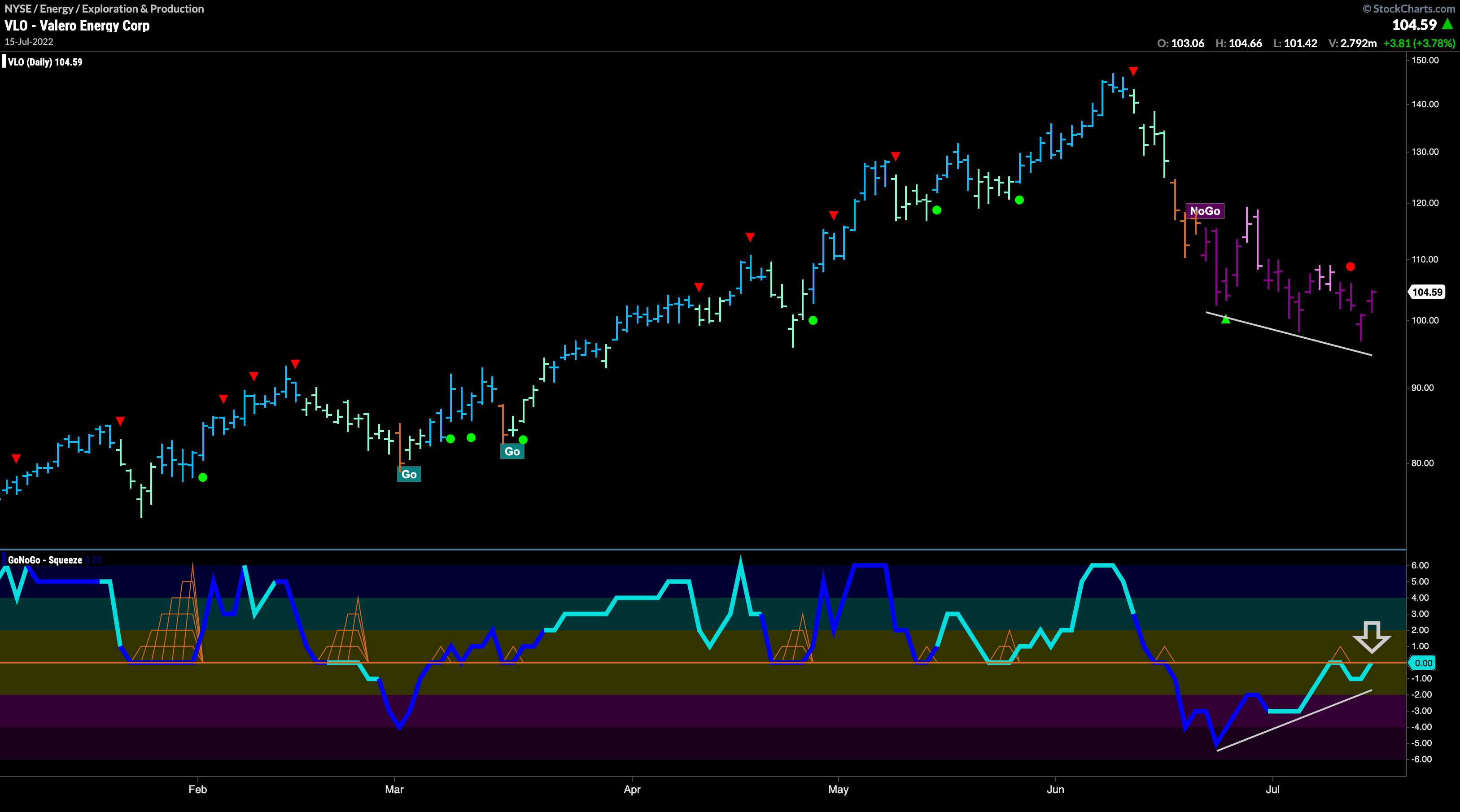This screenshot has width=1460, height=812.
Task: Click the 15-Jul-2022 date label
Action: click(29, 42)
